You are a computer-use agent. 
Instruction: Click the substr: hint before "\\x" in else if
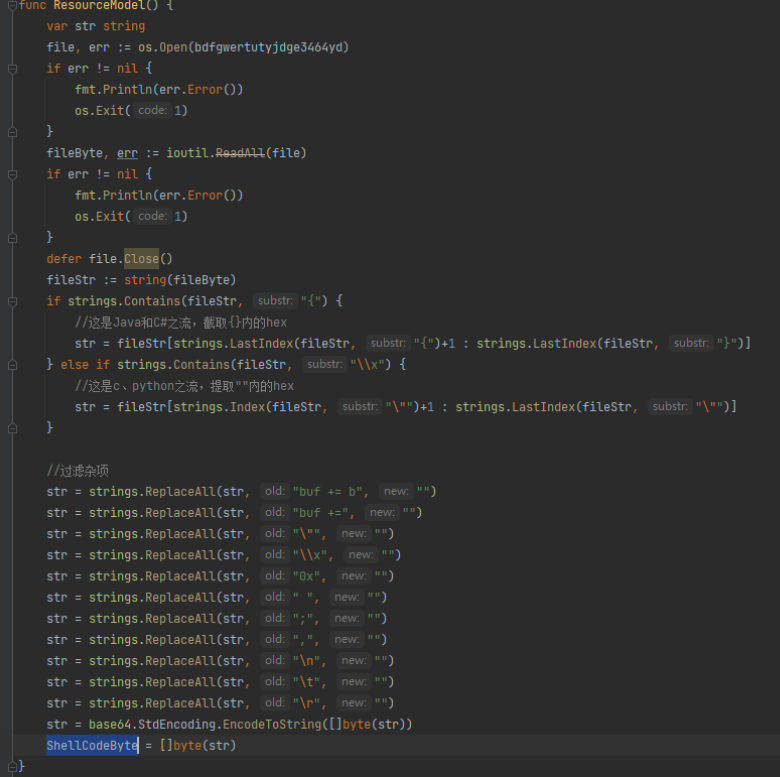click(x=324, y=365)
